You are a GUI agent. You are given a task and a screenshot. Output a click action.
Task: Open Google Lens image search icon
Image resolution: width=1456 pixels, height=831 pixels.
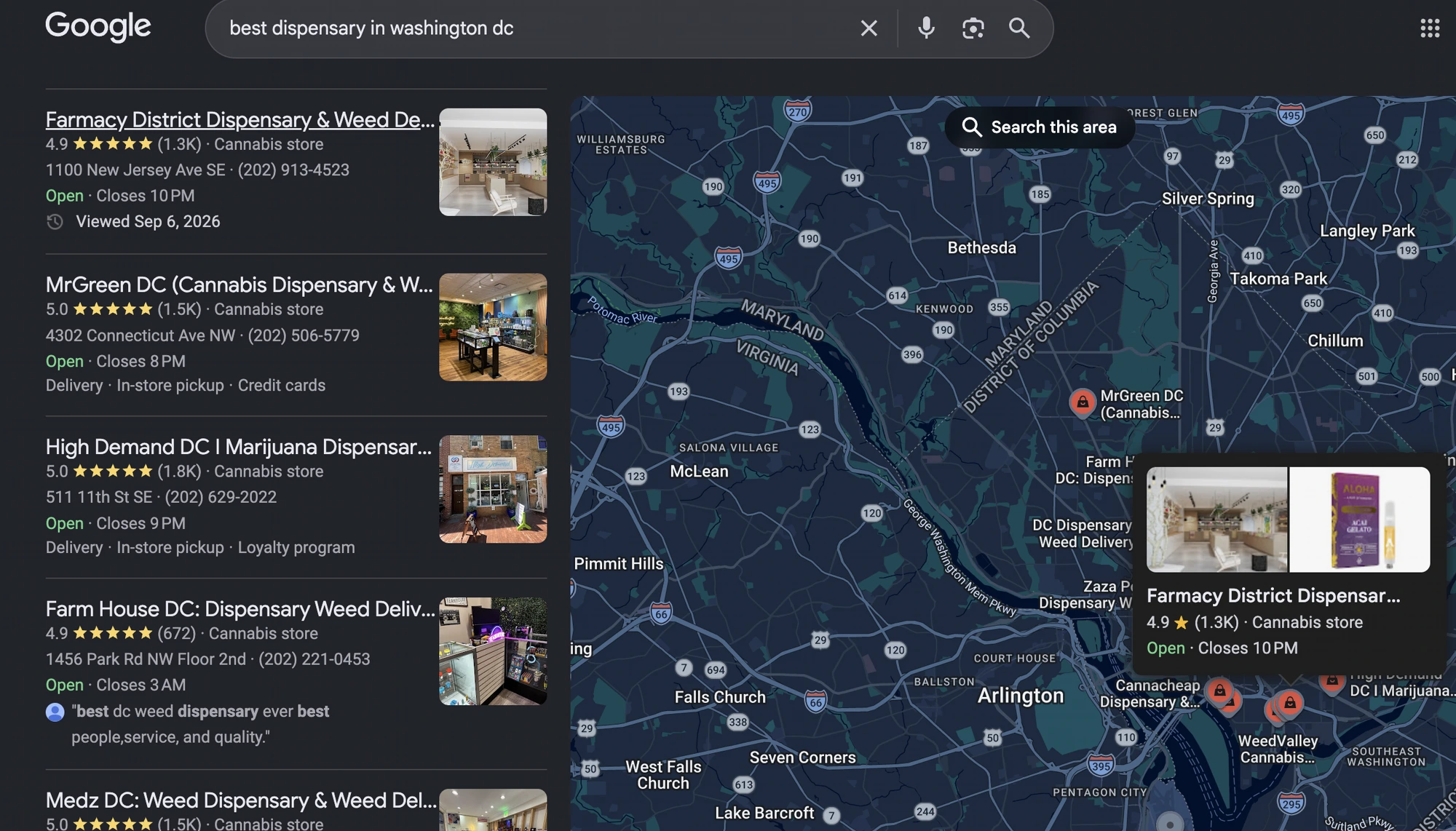tap(973, 28)
